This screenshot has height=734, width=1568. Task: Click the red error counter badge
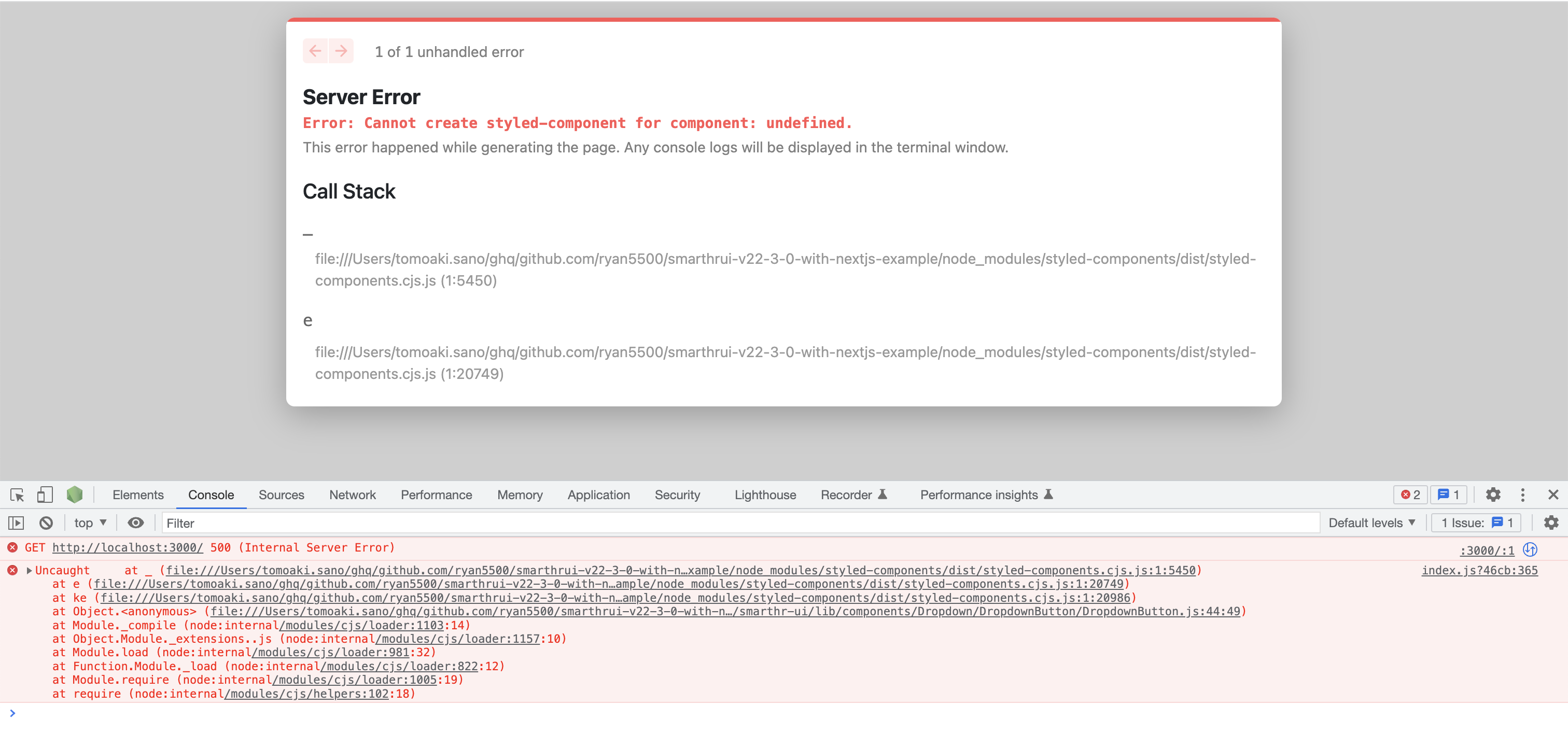(x=1409, y=495)
